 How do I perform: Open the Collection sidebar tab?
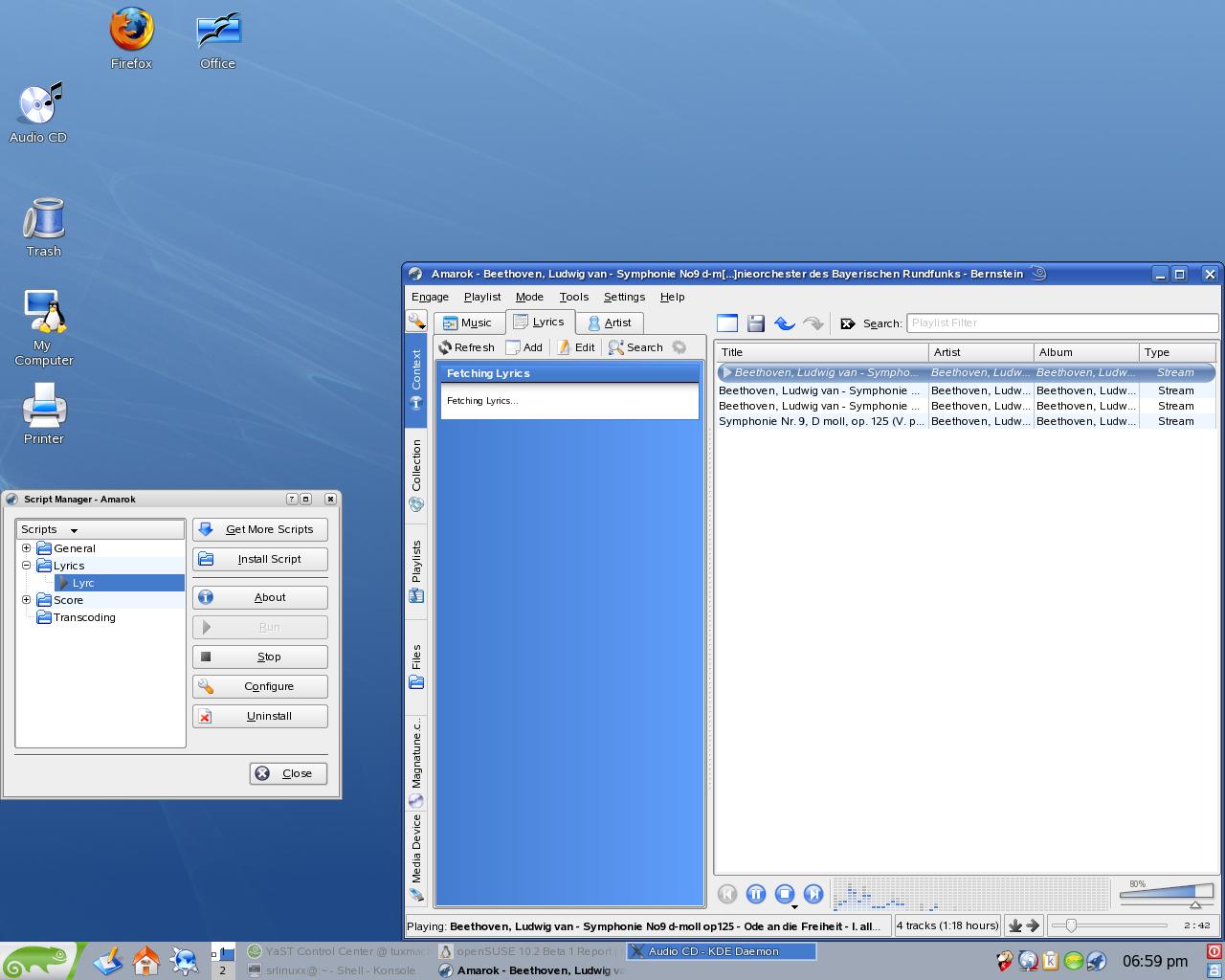[x=416, y=476]
